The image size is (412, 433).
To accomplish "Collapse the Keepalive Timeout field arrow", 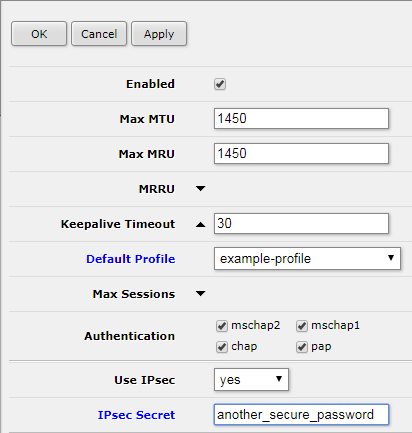I will pyautogui.click(x=200, y=224).
